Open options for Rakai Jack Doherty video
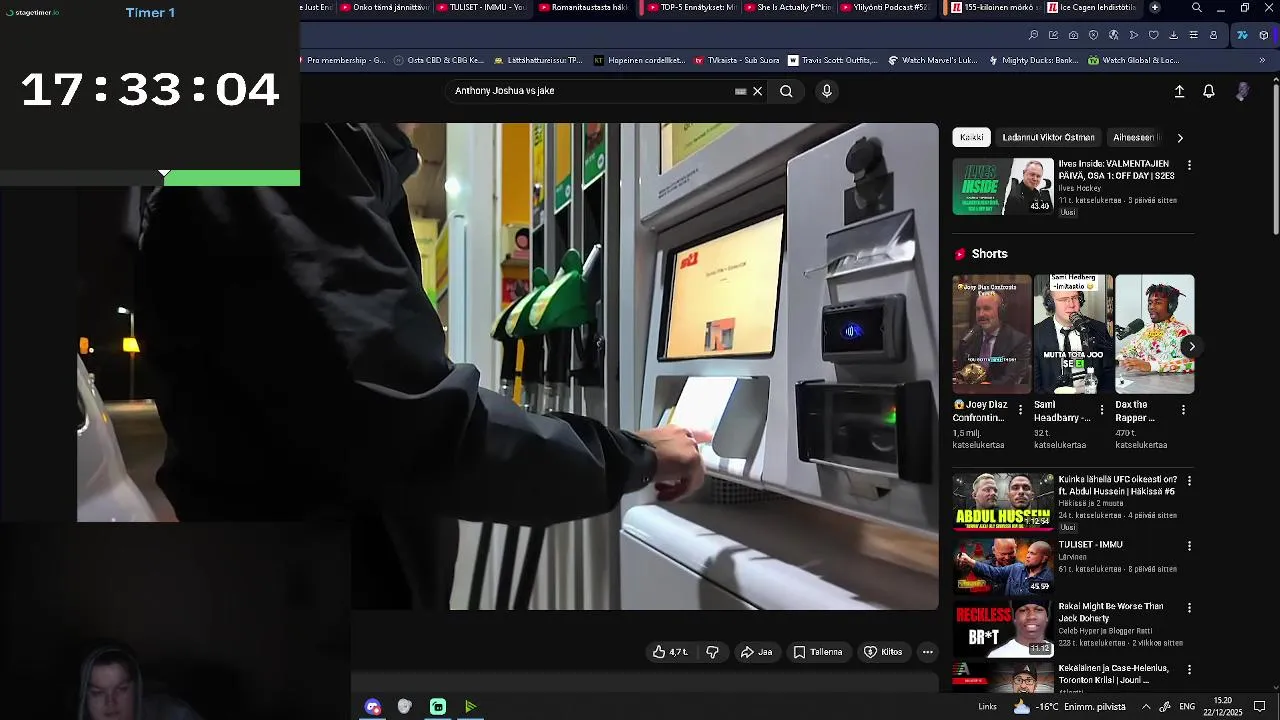 point(1189,608)
